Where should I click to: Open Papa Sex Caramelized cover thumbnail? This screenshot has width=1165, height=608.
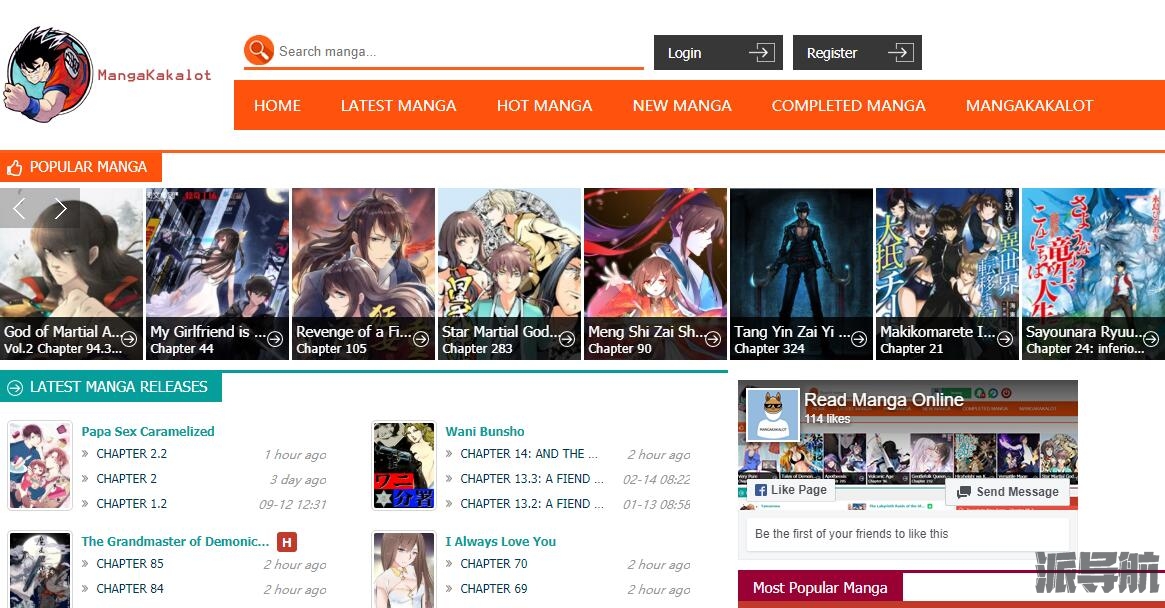pyautogui.click(x=40, y=466)
